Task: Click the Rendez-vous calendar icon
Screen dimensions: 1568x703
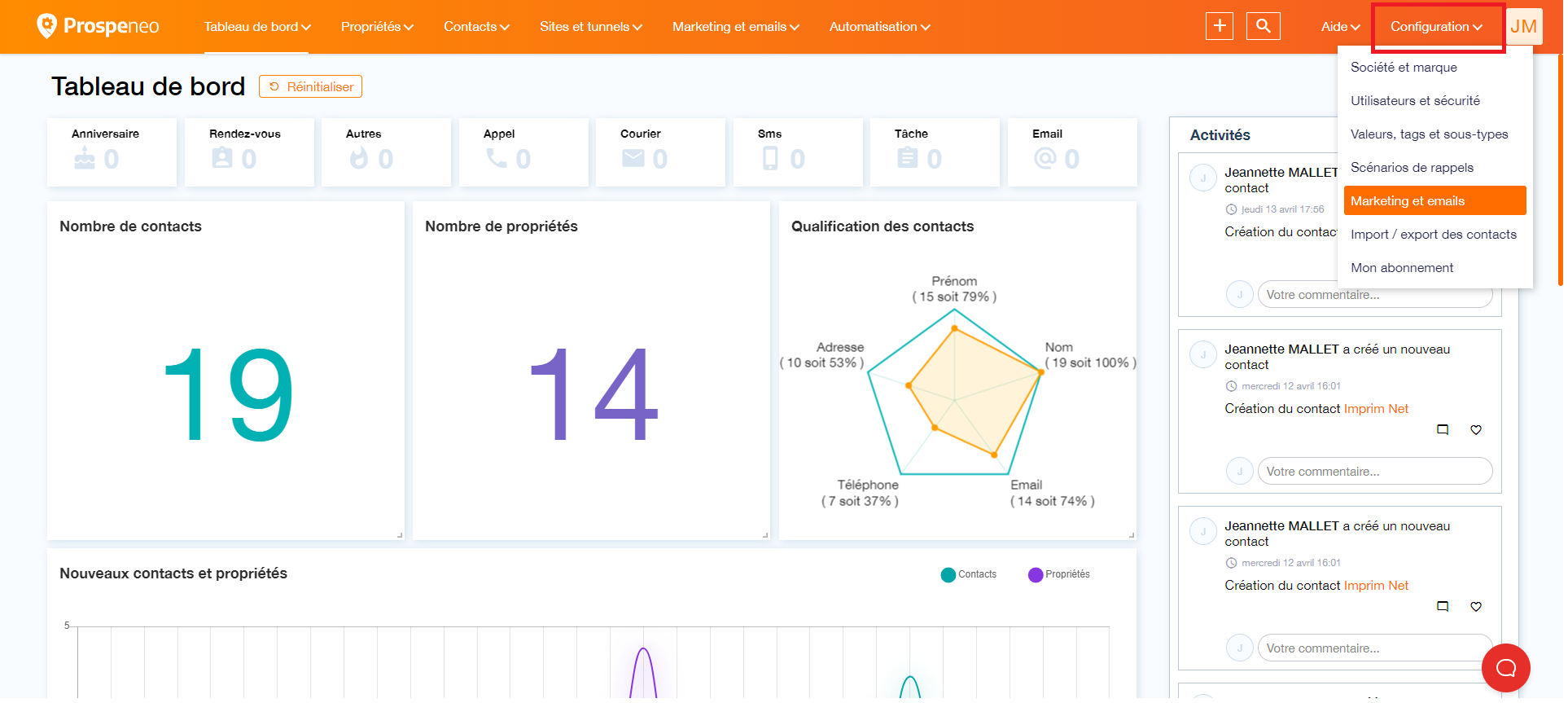Action: [222, 158]
